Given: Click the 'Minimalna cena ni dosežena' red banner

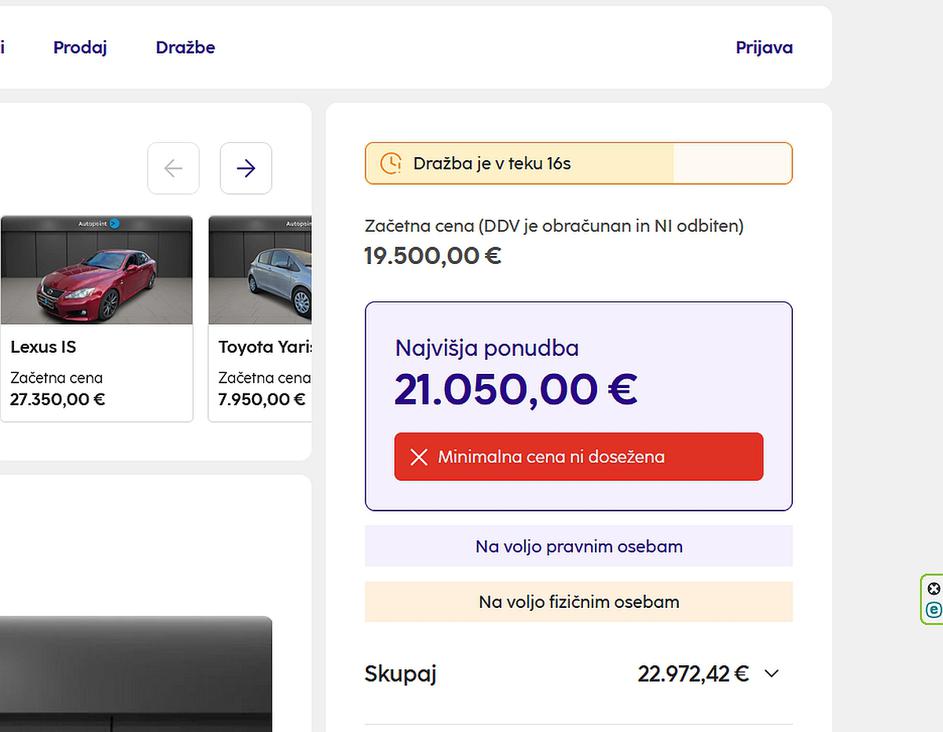Looking at the screenshot, I should click(578, 457).
